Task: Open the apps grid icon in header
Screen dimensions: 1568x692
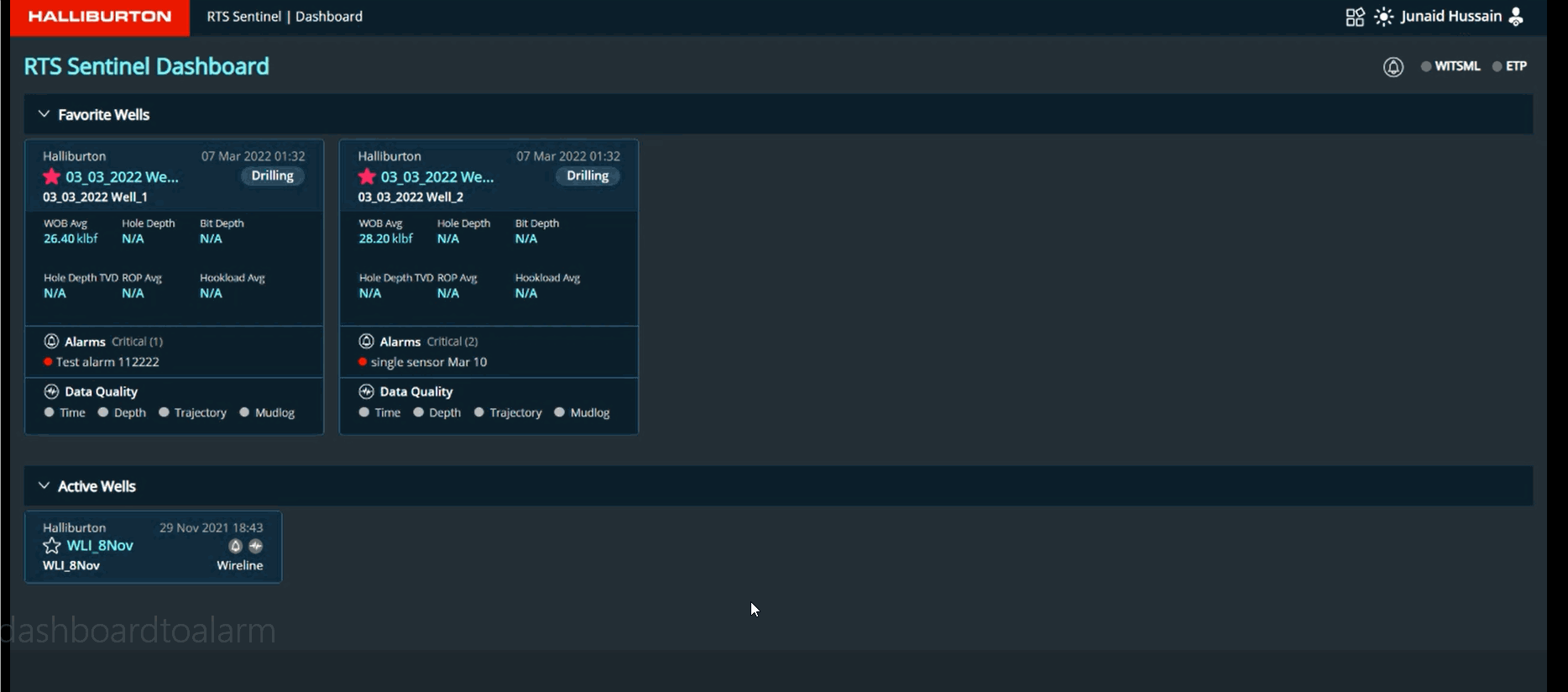Action: 1355,17
